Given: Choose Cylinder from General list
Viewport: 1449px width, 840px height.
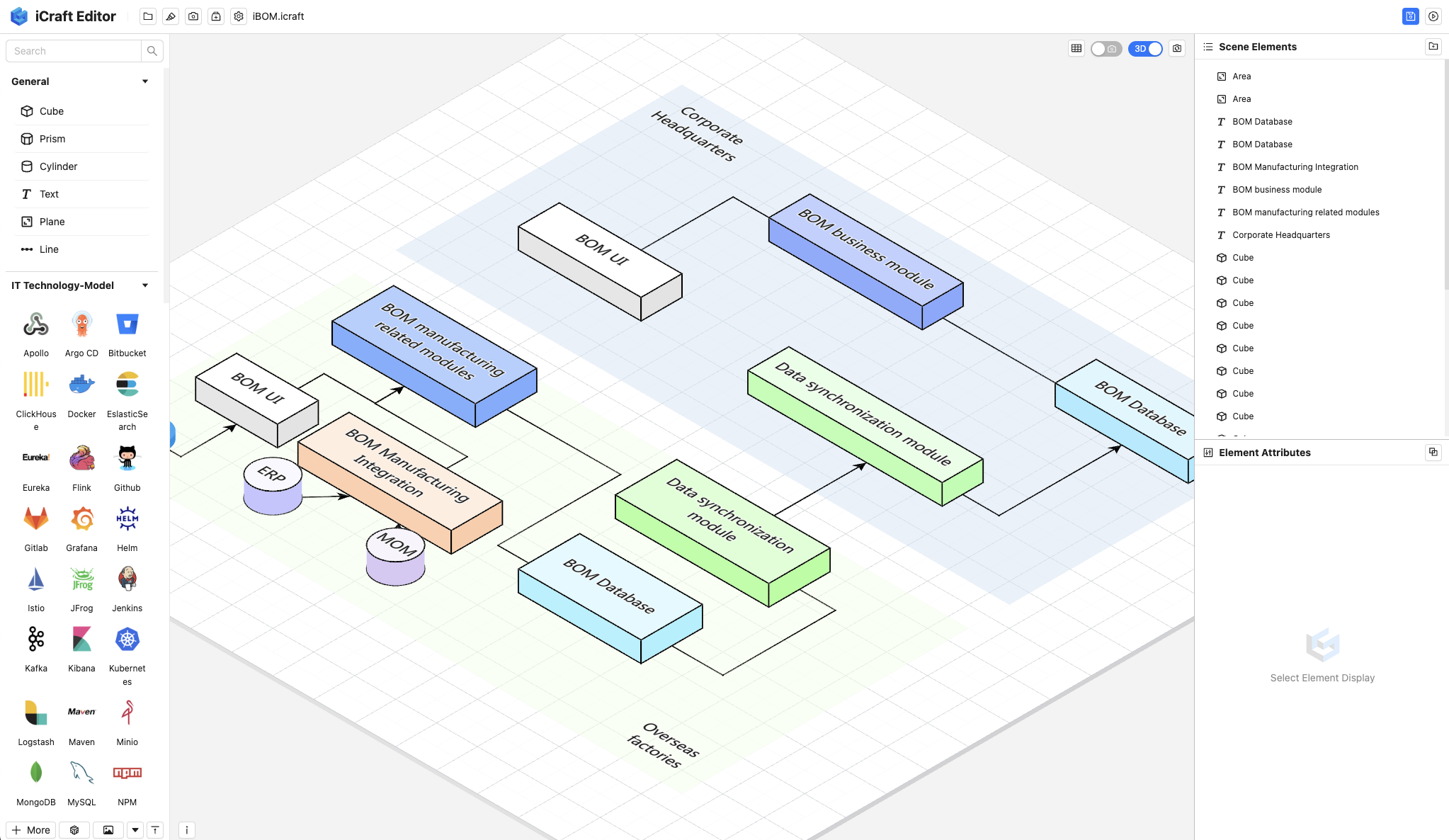Looking at the screenshot, I should pyautogui.click(x=81, y=166).
